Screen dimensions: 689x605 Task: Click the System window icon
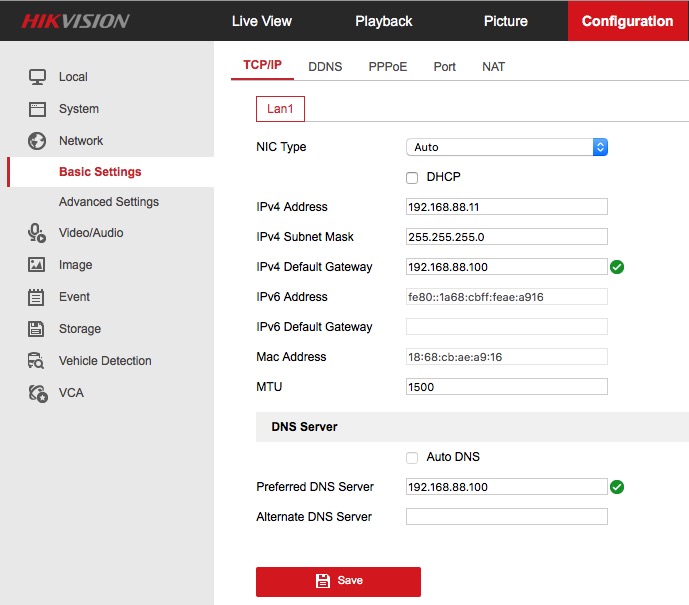point(37,109)
